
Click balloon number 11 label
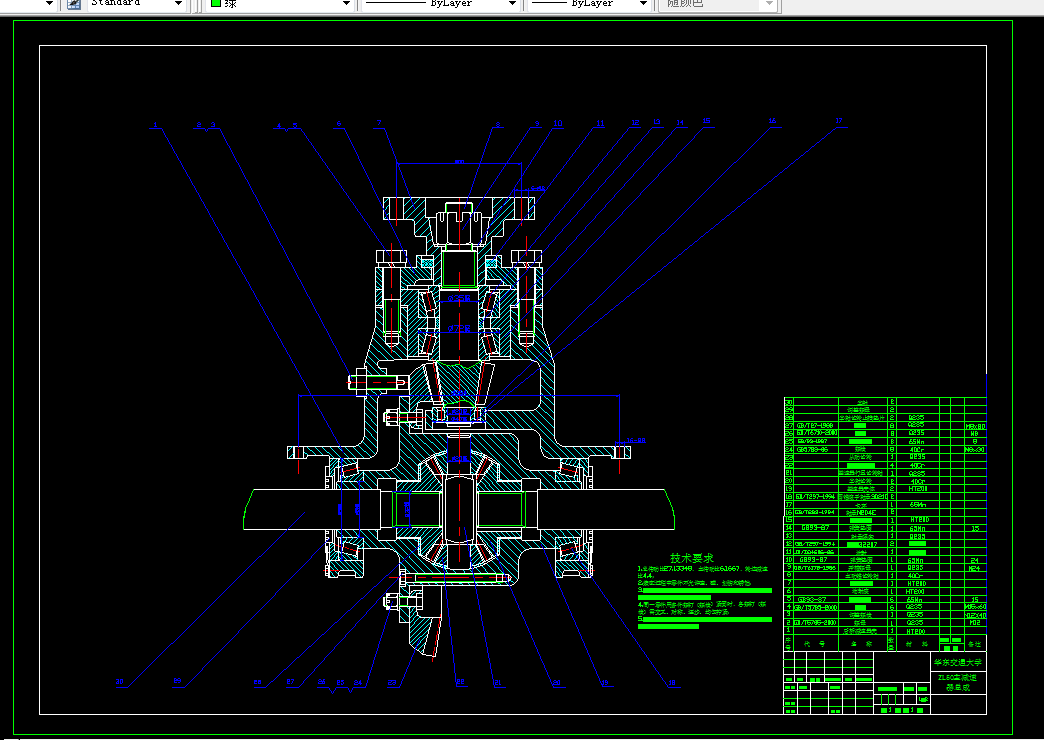(601, 123)
